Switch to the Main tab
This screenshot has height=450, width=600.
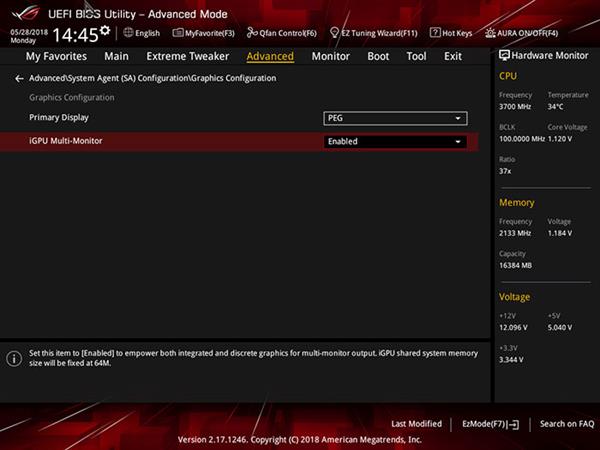[116, 56]
